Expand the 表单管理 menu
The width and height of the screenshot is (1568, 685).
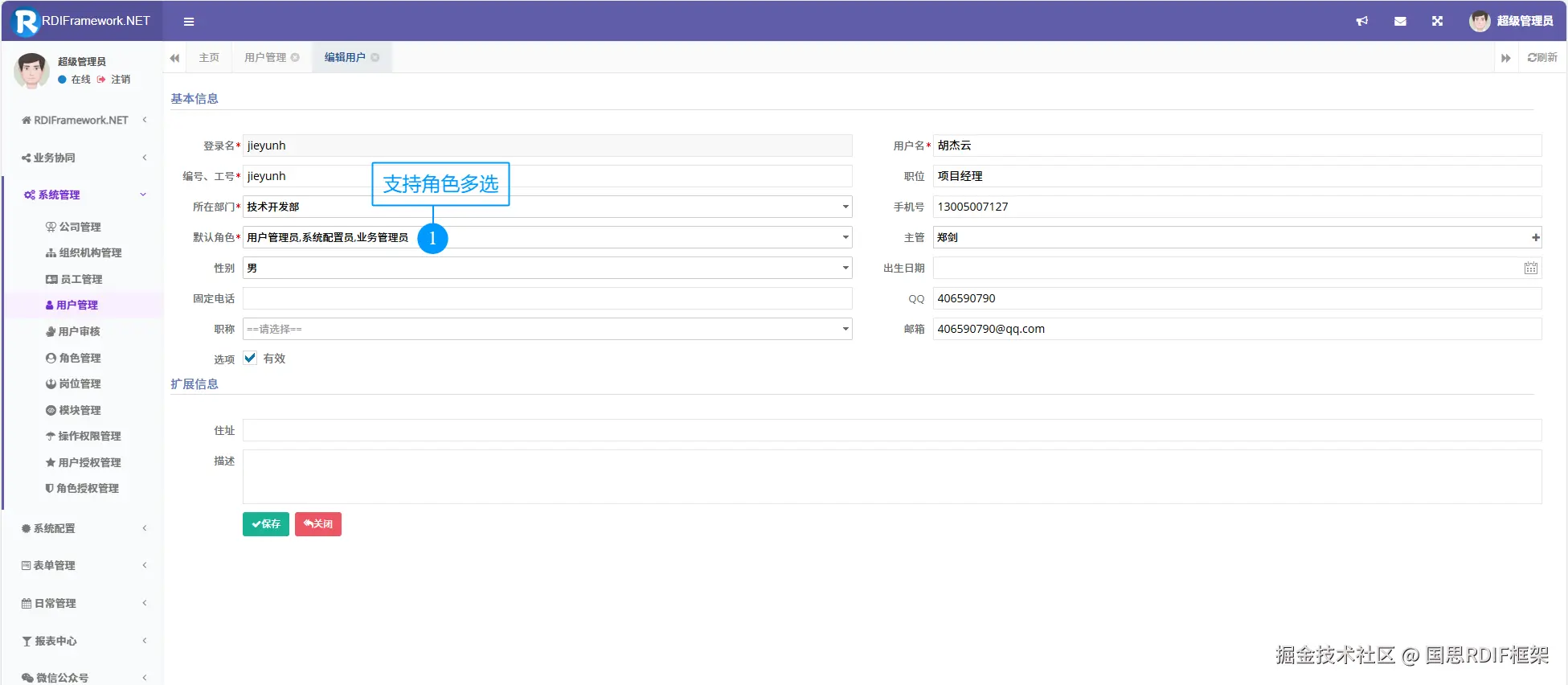tap(84, 565)
